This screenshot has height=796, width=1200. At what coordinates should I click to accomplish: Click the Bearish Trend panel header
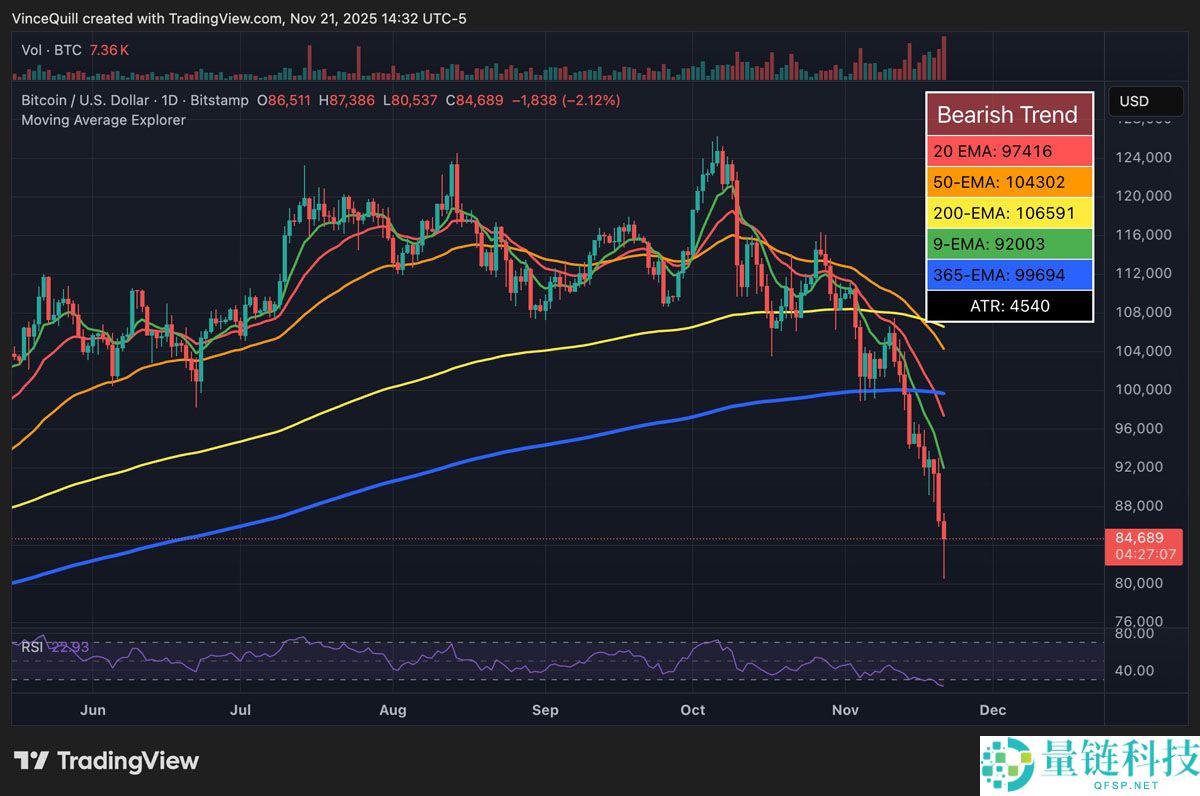[1009, 114]
